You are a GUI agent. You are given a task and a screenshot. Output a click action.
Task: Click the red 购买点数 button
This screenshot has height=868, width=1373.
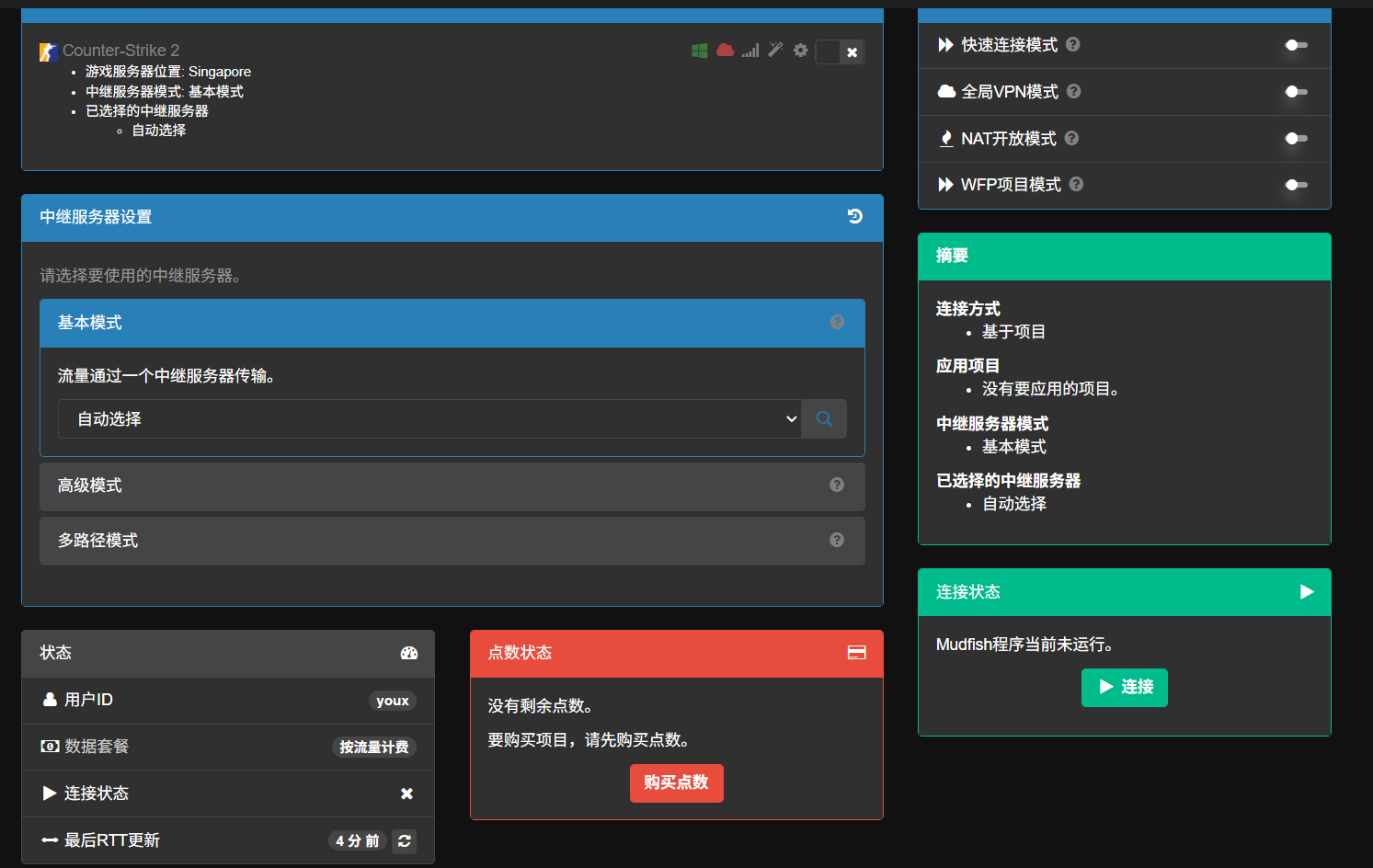(676, 783)
